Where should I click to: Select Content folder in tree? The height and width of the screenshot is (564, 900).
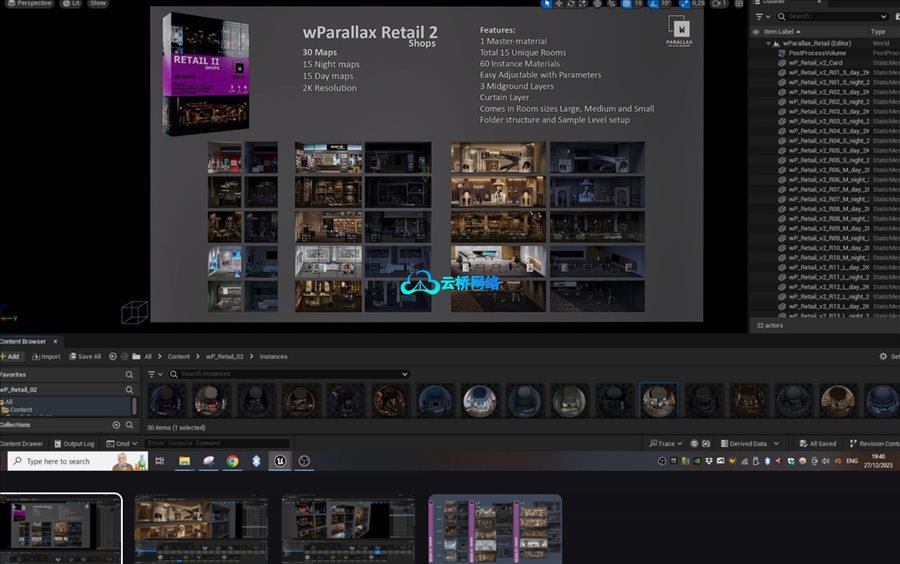click(x=21, y=410)
